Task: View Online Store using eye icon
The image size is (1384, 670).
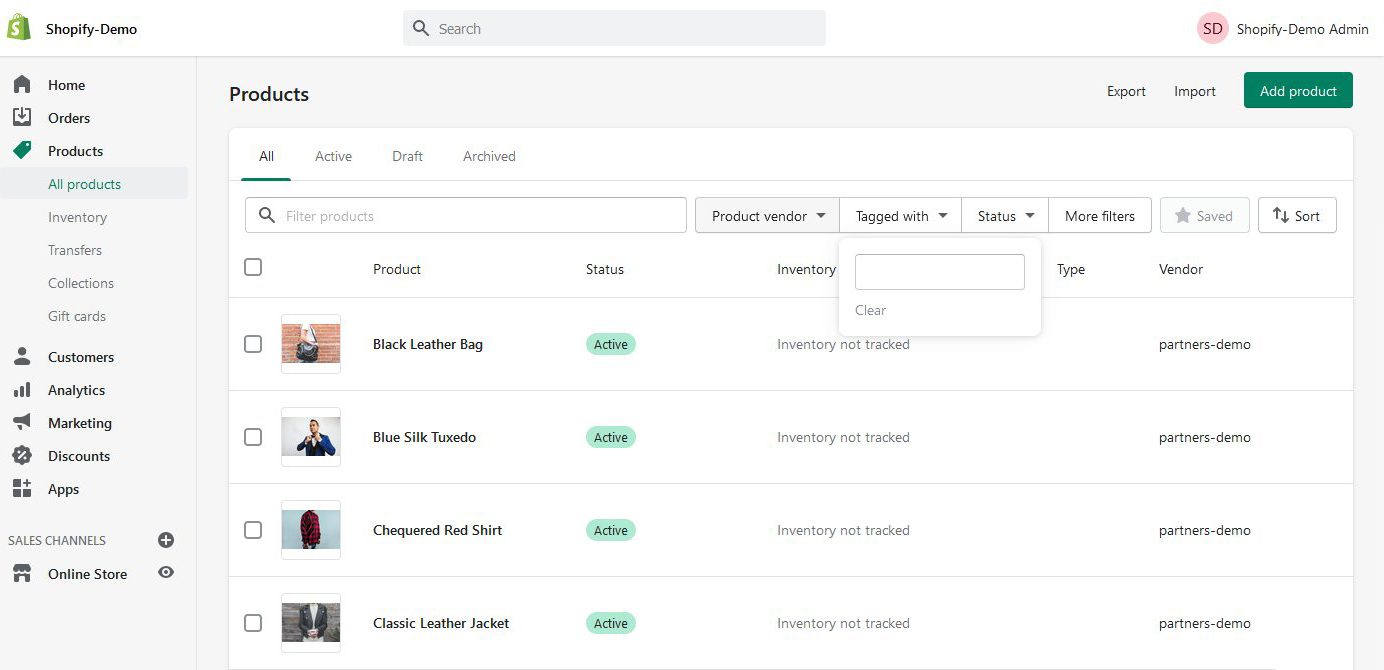Action: (x=166, y=573)
